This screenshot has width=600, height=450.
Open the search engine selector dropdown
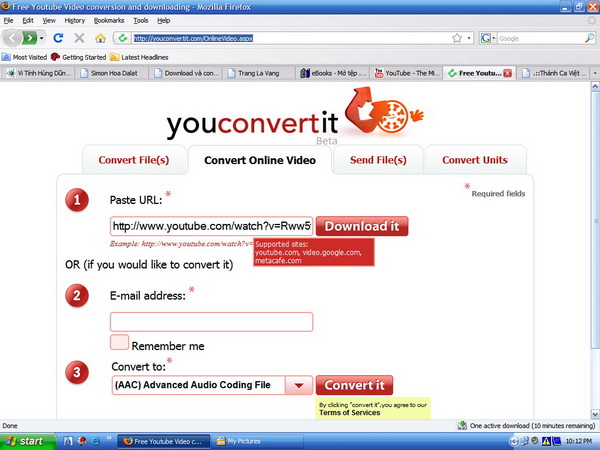493,38
